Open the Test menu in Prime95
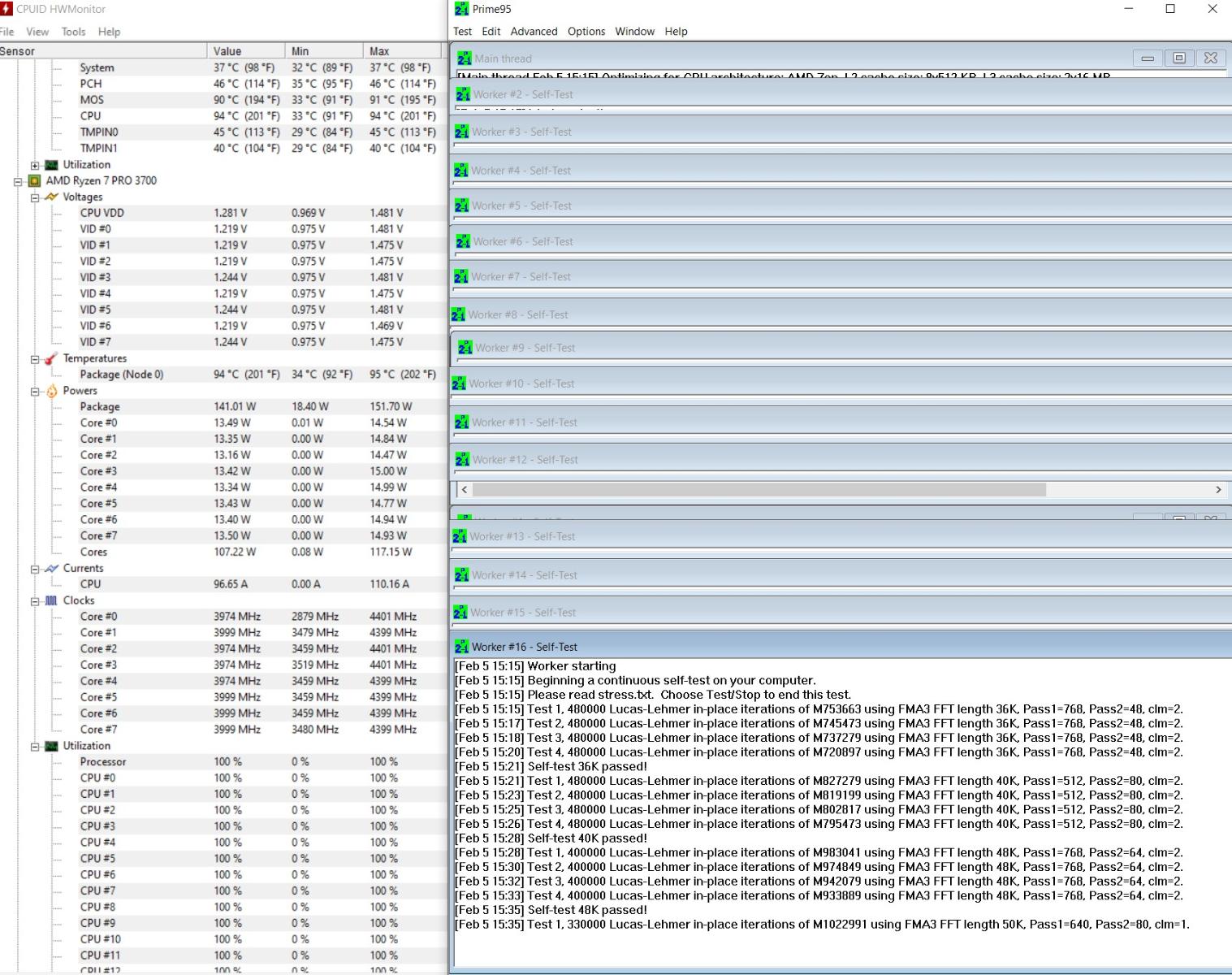Viewport: 1232px width, 975px height. 462,32
